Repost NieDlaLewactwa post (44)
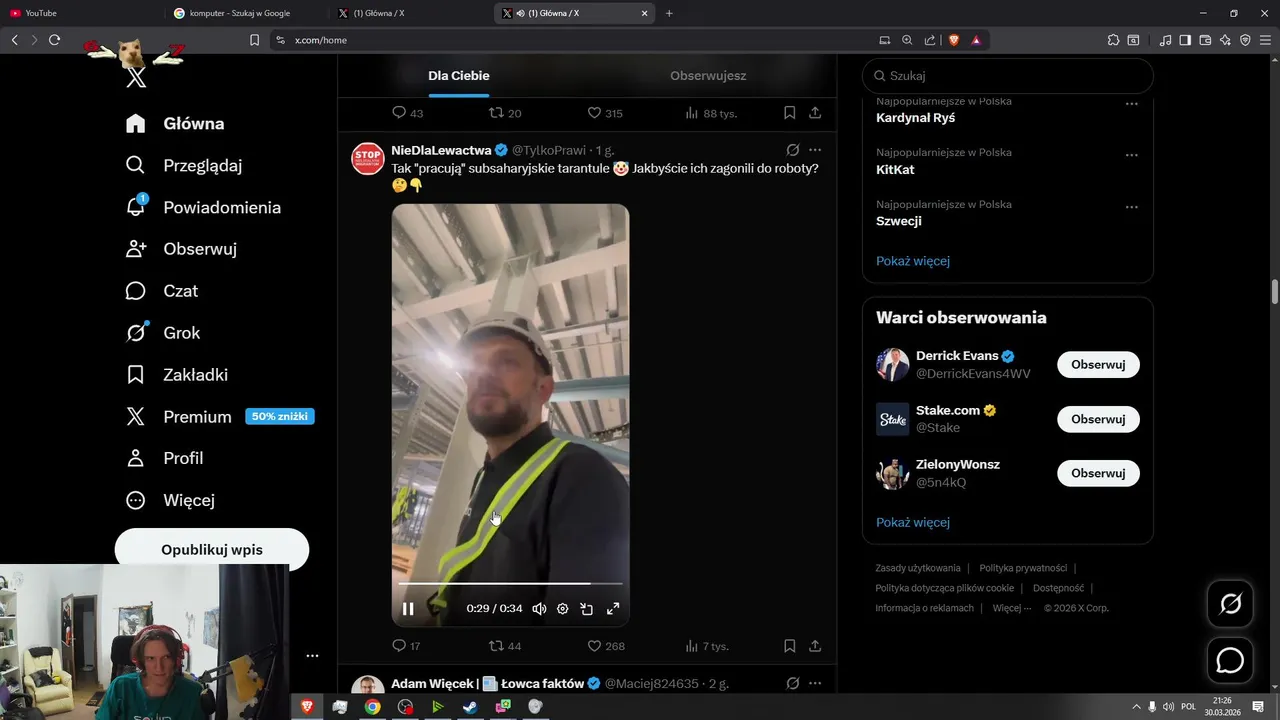The width and height of the screenshot is (1280, 720). coord(505,646)
